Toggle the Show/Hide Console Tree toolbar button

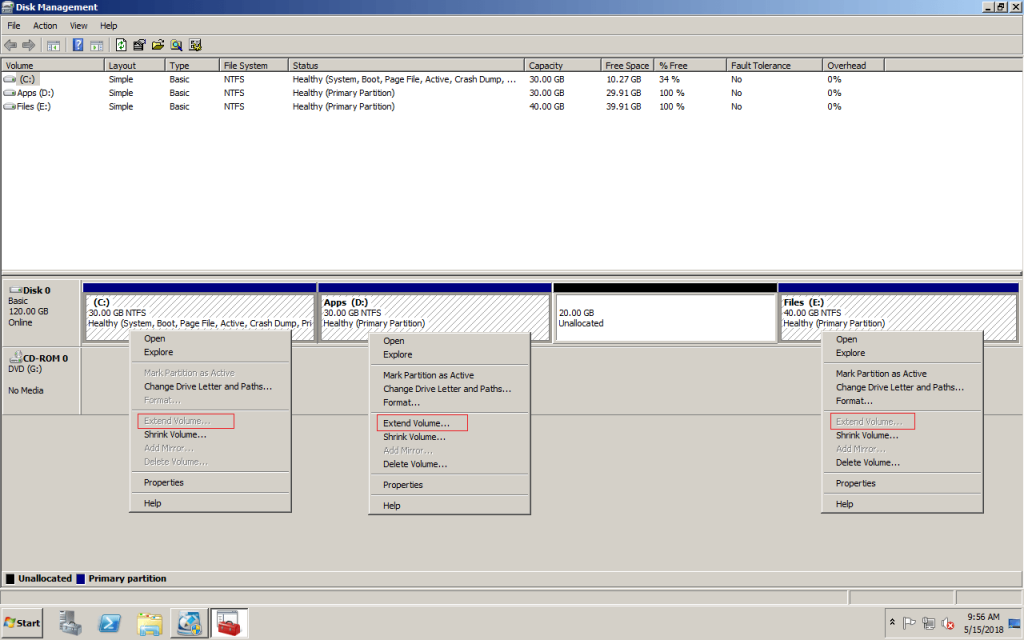[52, 44]
